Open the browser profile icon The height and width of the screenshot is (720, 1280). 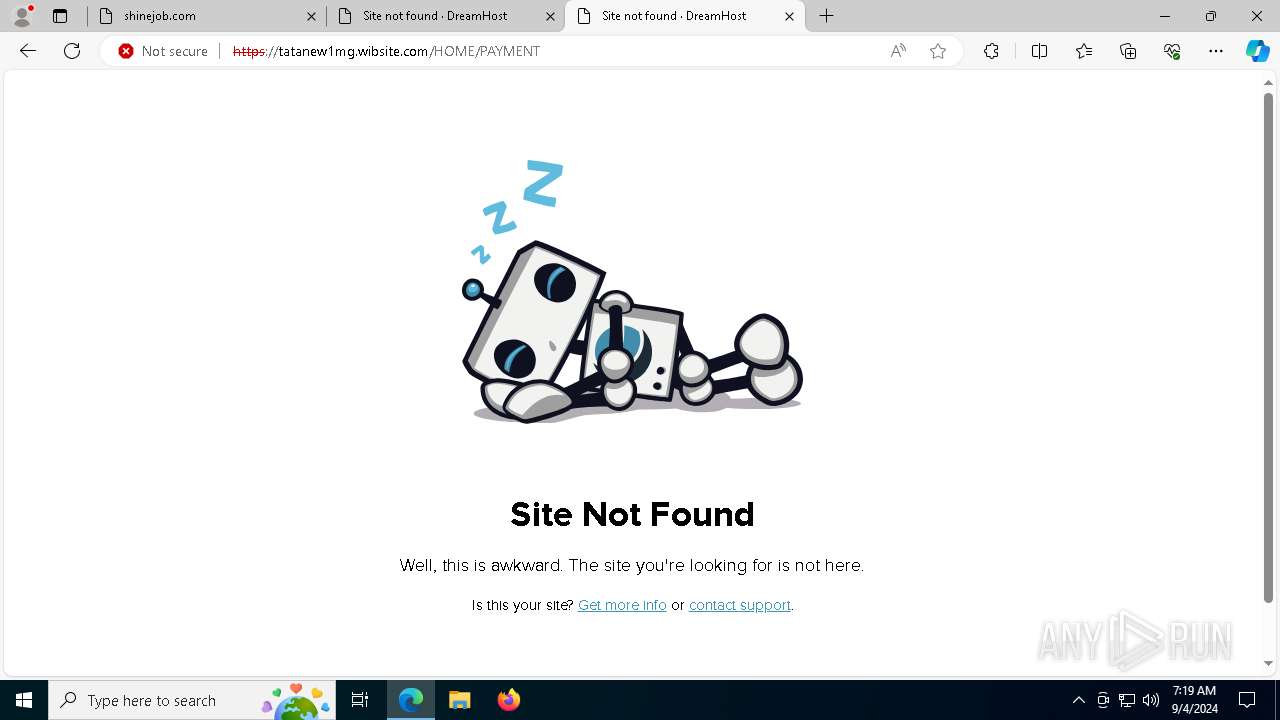(22, 16)
